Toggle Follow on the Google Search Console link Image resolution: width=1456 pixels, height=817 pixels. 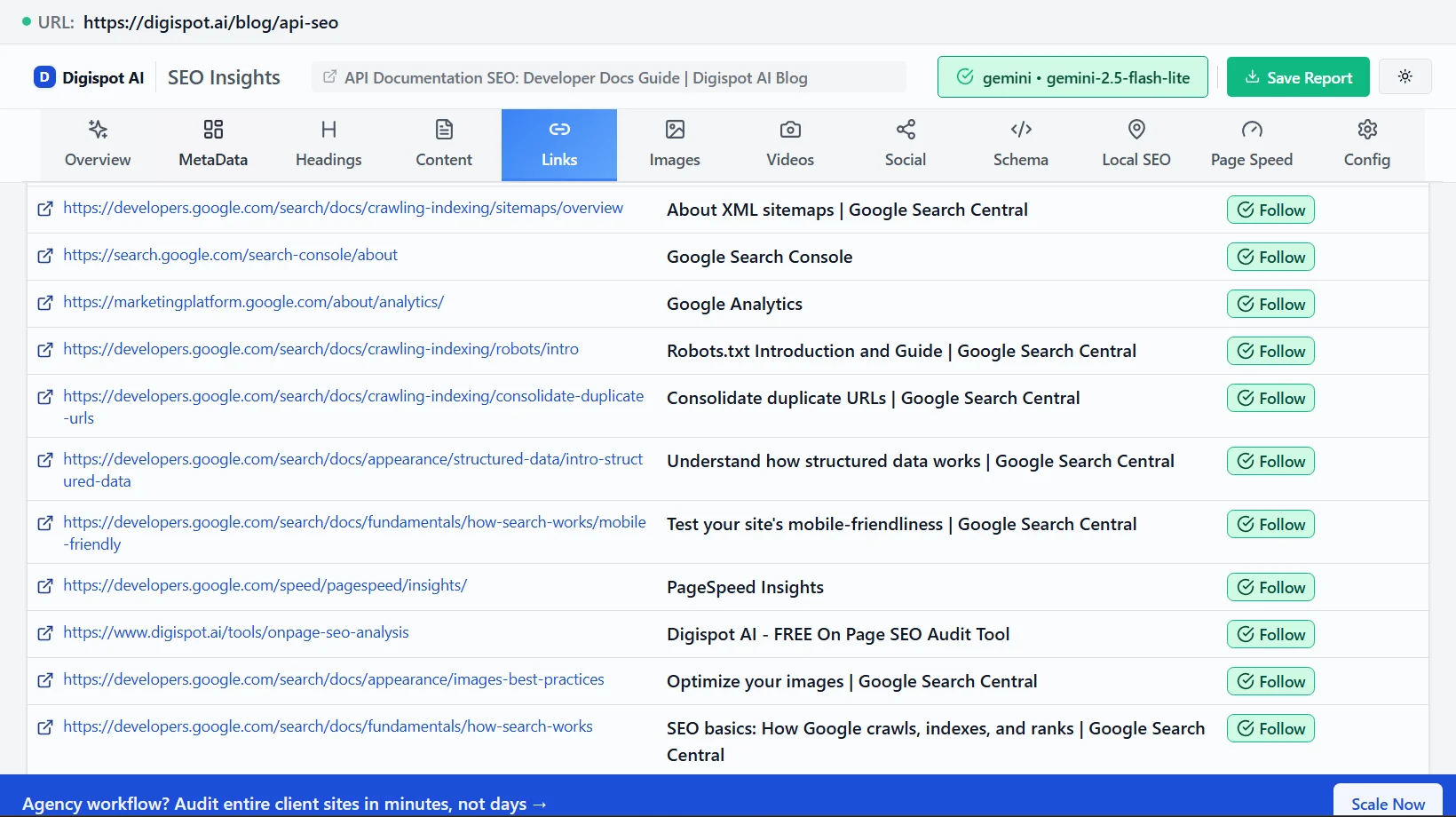1270,257
